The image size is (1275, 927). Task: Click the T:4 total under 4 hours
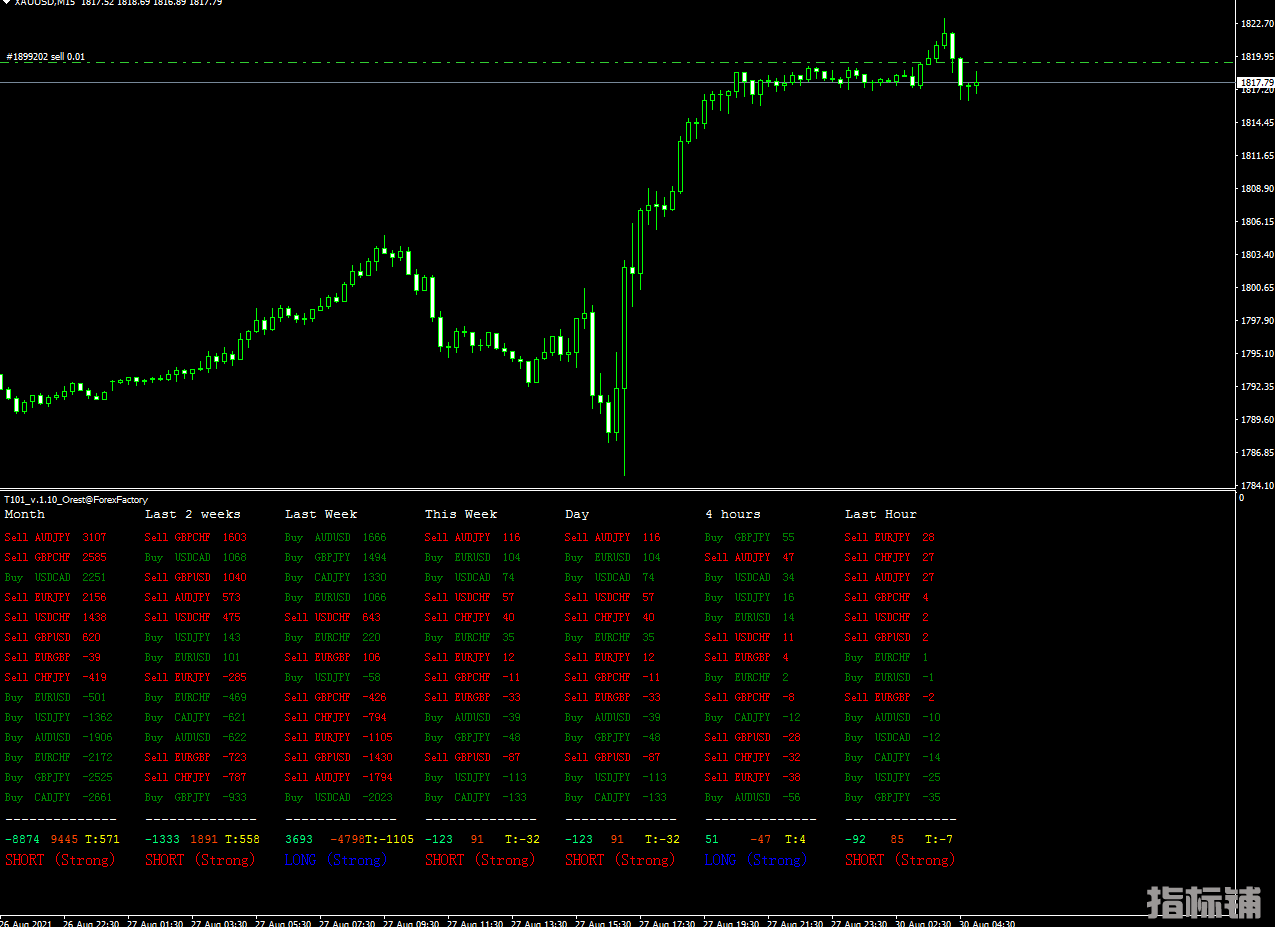pyautogui.click(x=796, y=839)
